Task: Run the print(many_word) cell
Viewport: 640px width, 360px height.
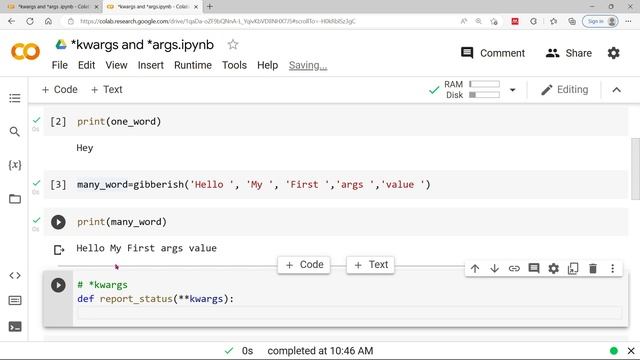Action: [58, 222]
